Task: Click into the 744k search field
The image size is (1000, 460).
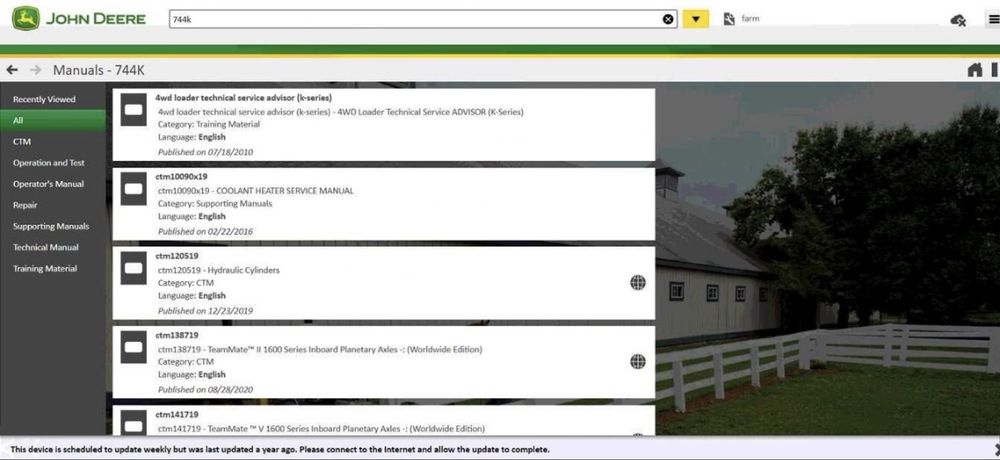Action: pos(415,19)
